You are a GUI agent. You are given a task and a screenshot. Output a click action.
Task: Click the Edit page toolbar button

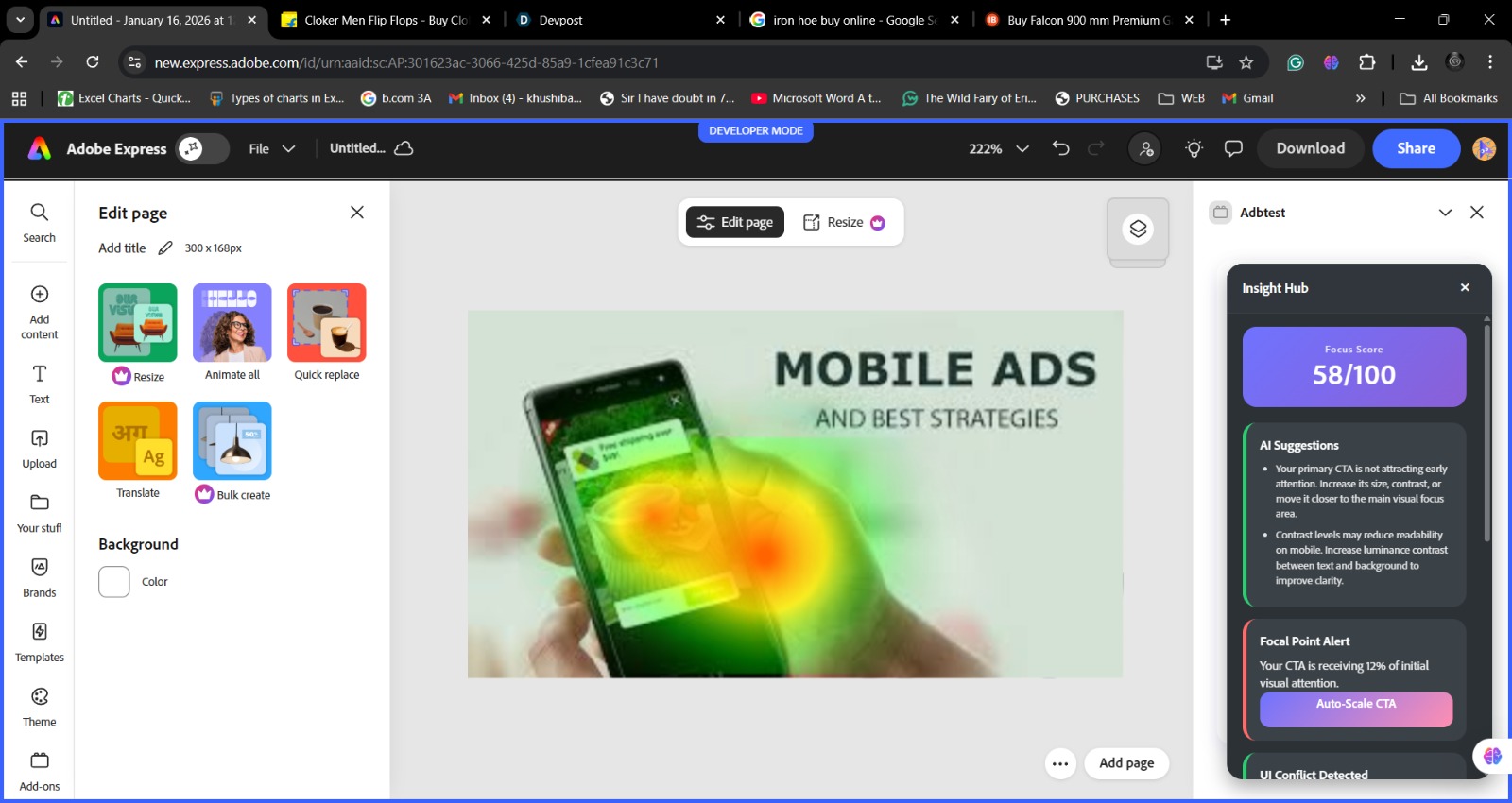(x=735, y=222)
